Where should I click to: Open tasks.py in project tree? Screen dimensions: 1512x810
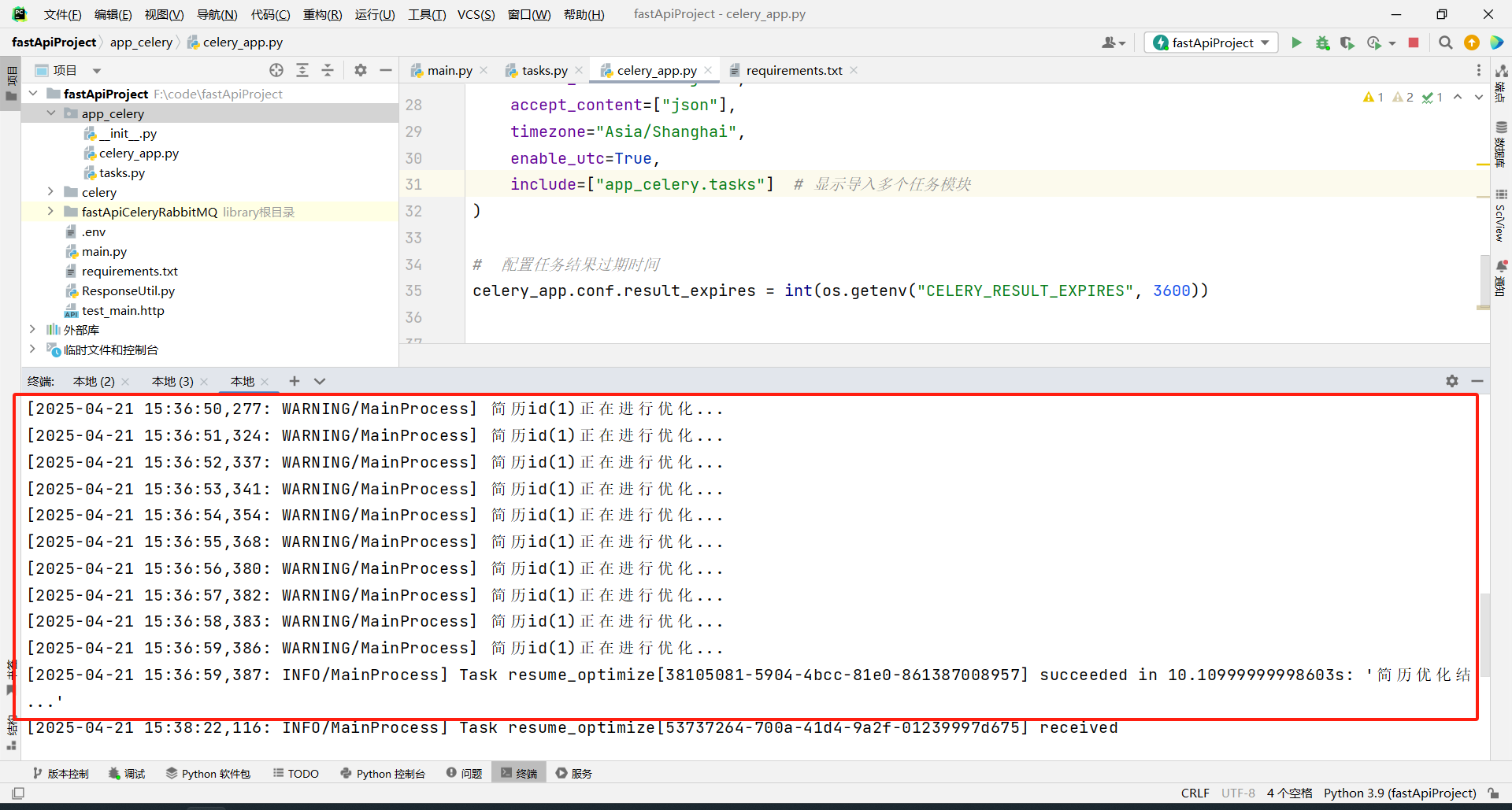coord(122,172)
